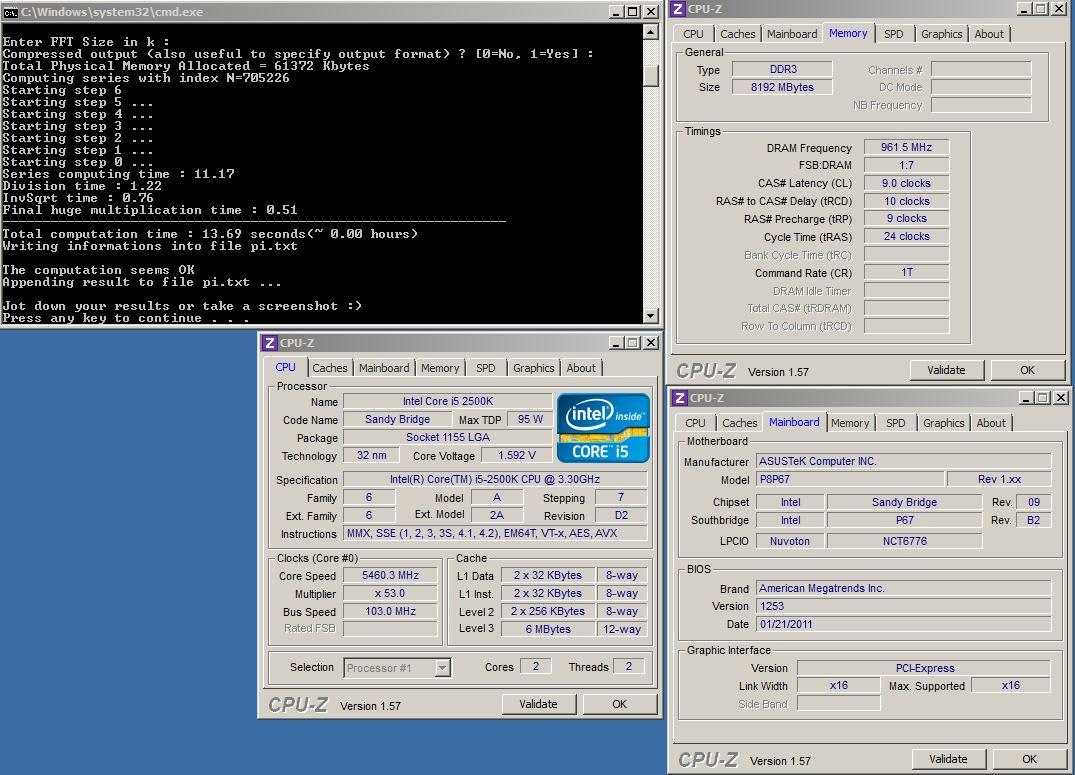Viewport: 1075px width, 775px height.
Task: Open Graphics tab in CPU window
Action: click(533, 368)
